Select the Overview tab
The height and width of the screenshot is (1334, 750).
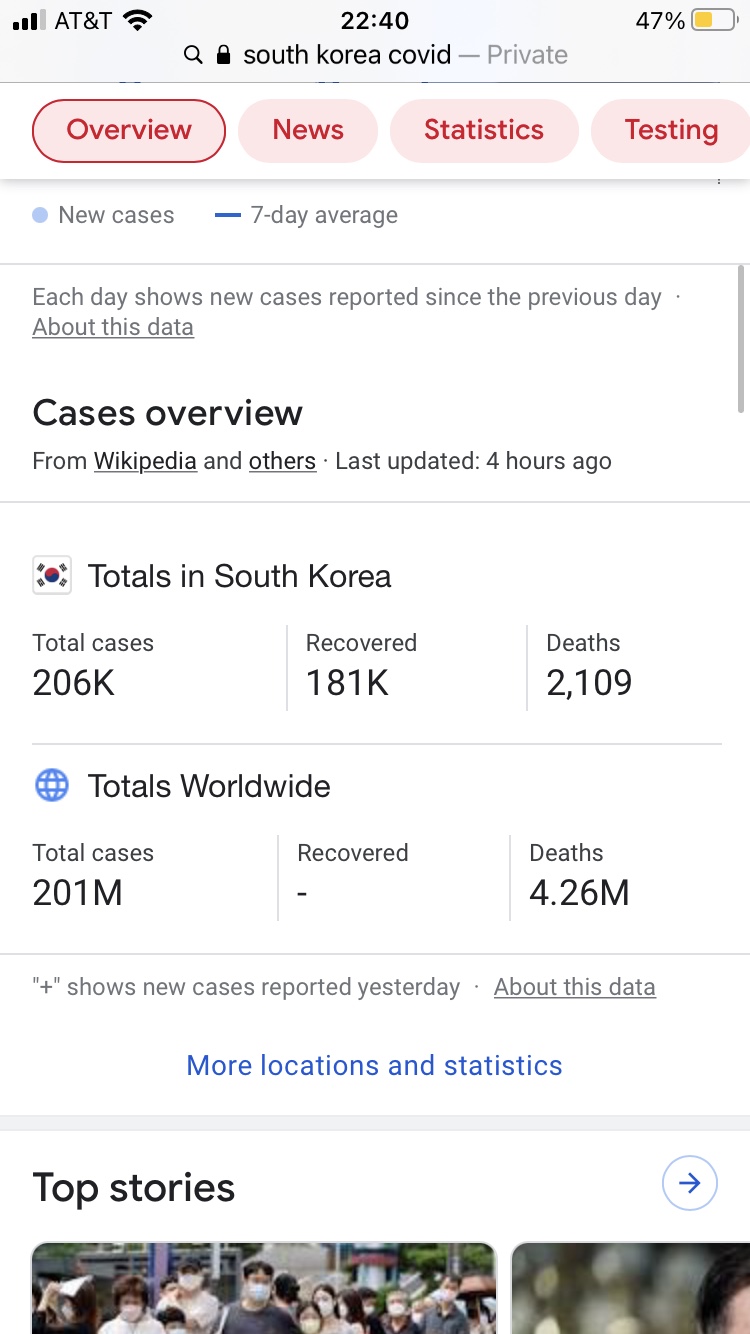point(129,130)
